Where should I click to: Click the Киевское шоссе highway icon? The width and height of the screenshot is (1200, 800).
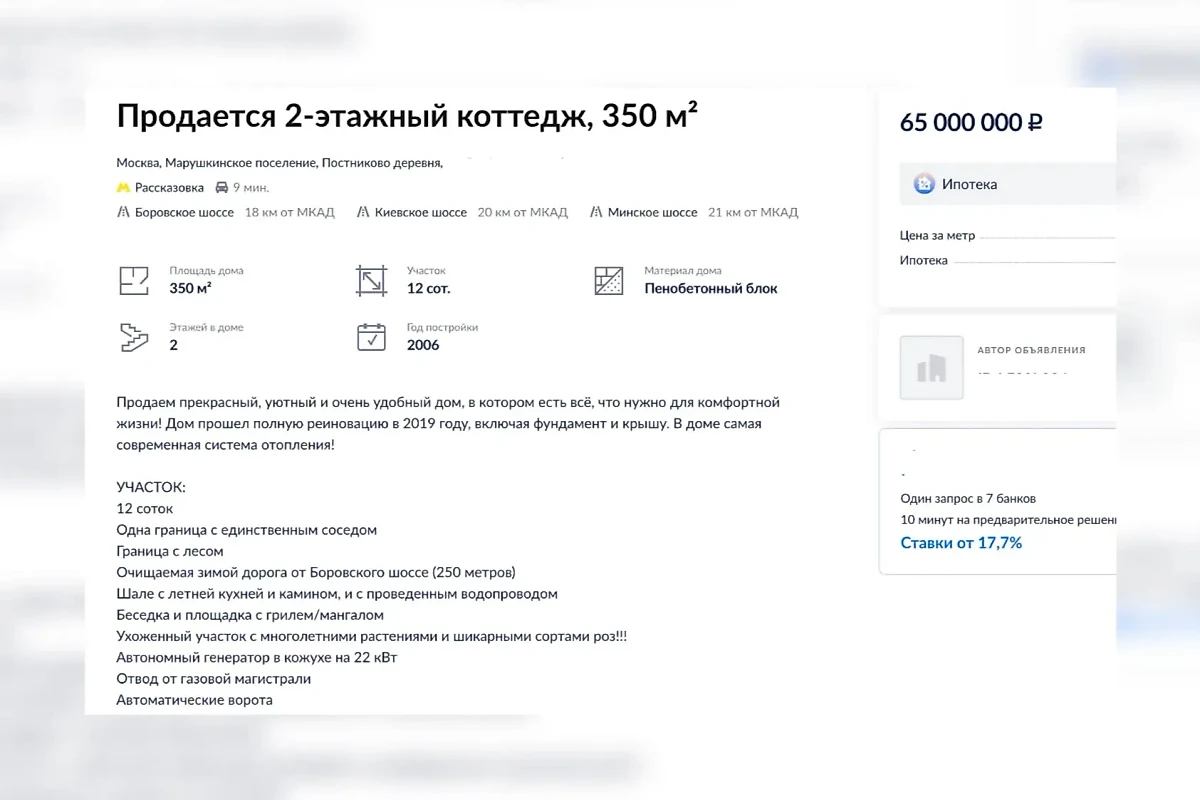tap(363, 212)
